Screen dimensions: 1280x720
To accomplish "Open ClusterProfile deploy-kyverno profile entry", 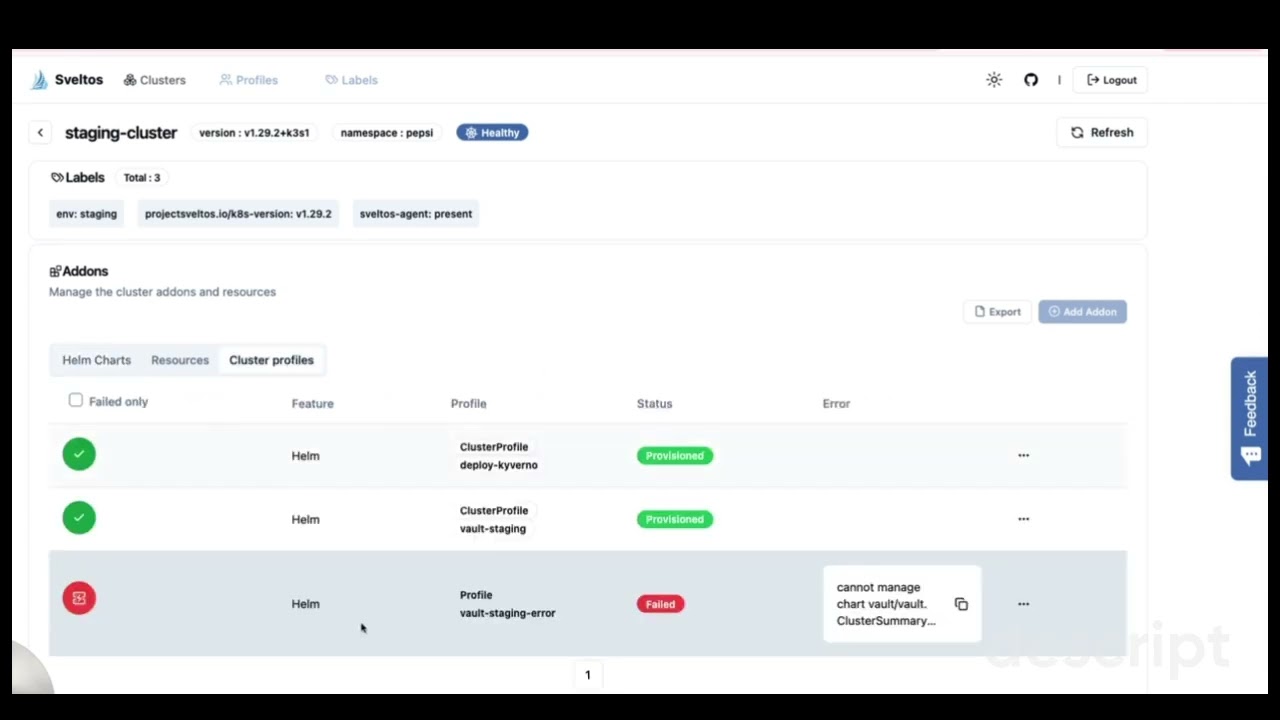I will pos(498,456).
